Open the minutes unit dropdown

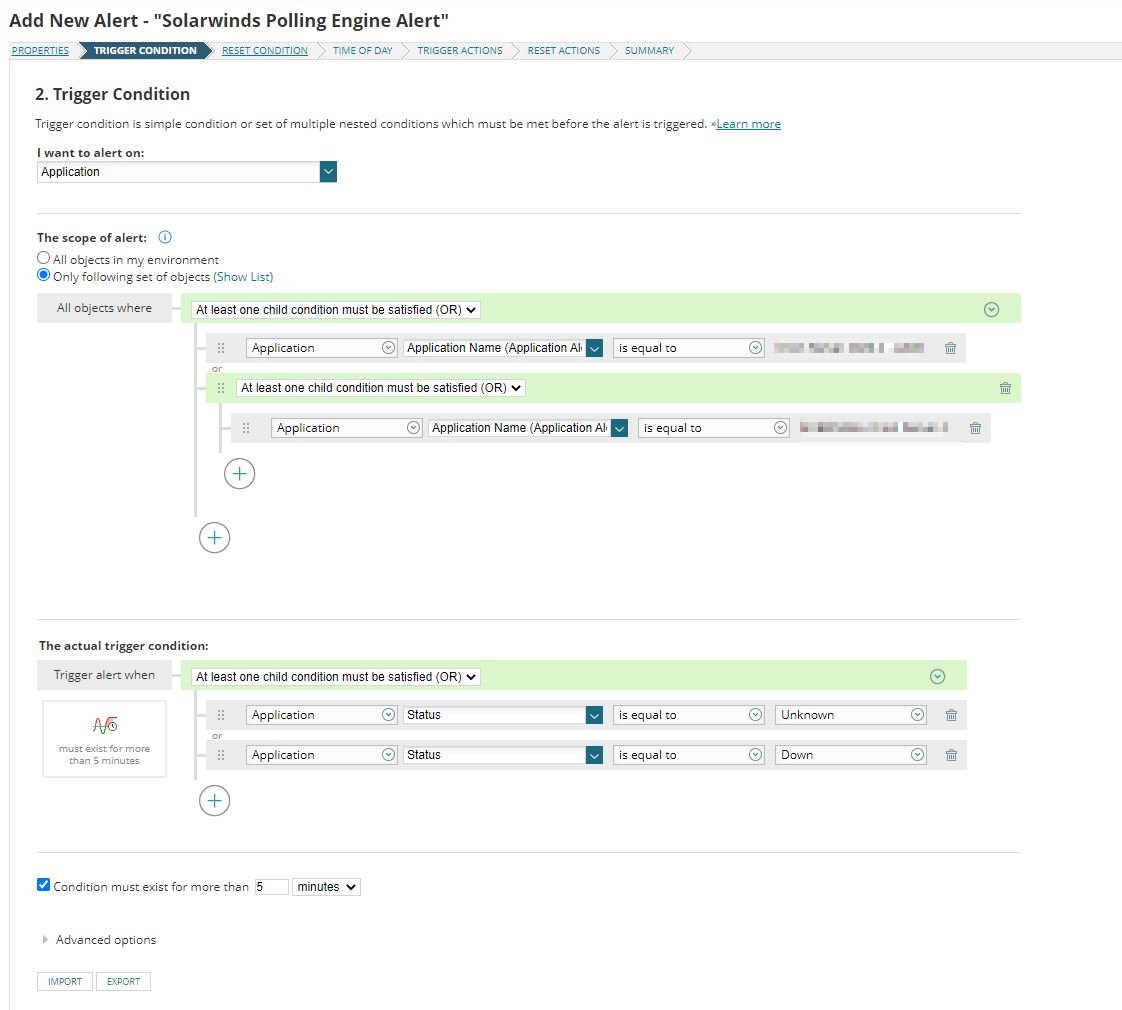pos(326,887)
